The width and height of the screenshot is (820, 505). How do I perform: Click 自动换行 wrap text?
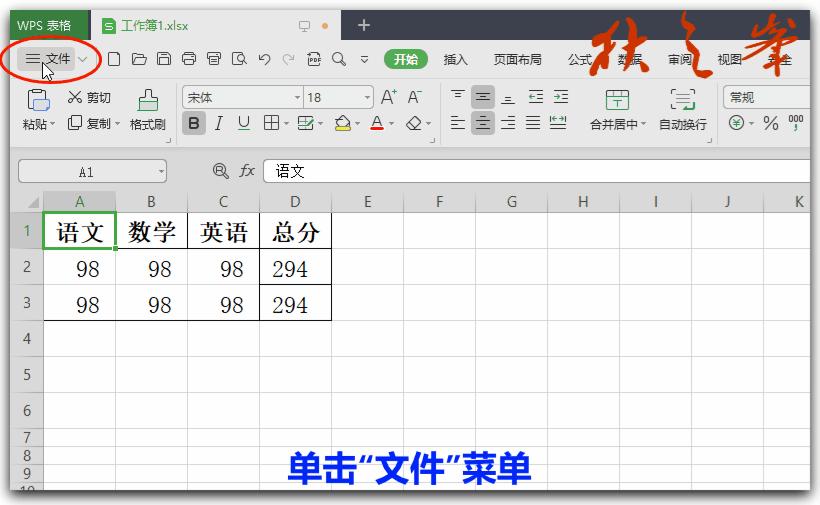(x=682, y=110)
